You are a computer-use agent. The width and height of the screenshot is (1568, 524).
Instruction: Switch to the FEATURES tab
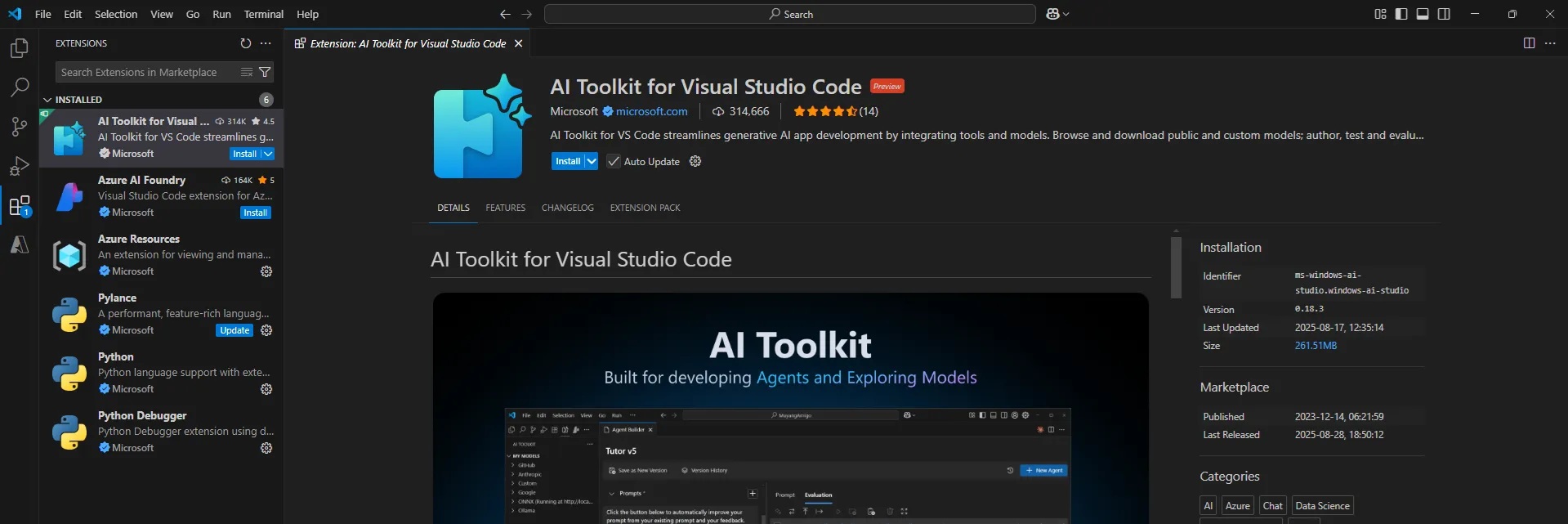point(506,208)
